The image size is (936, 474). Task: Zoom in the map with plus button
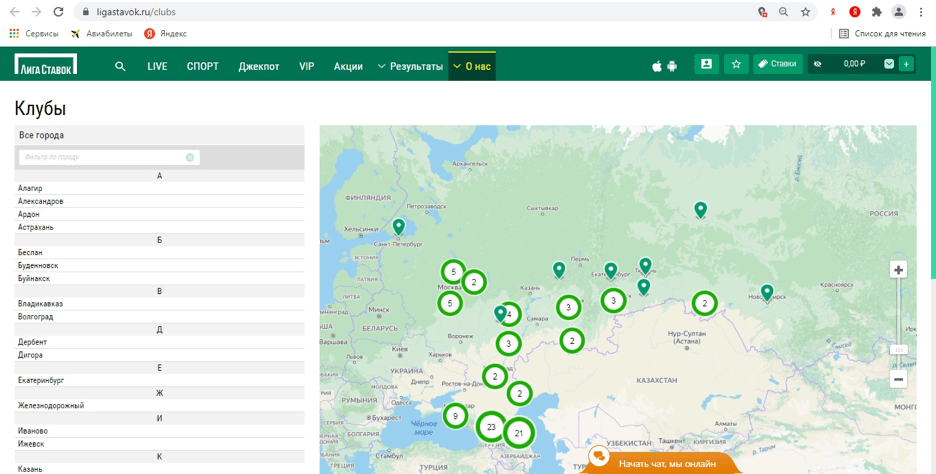click(x=898, y=270)
